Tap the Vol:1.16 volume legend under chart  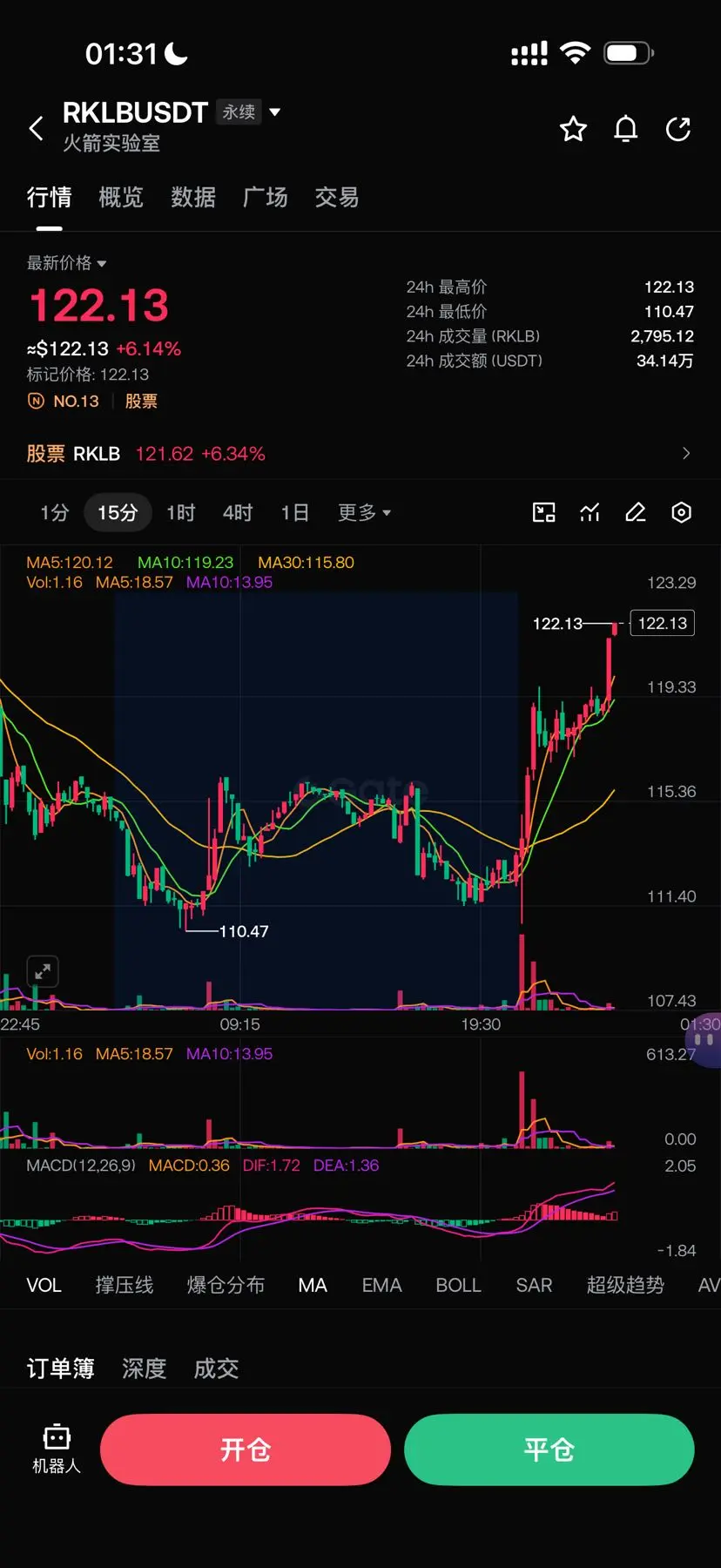(54, 1053)
